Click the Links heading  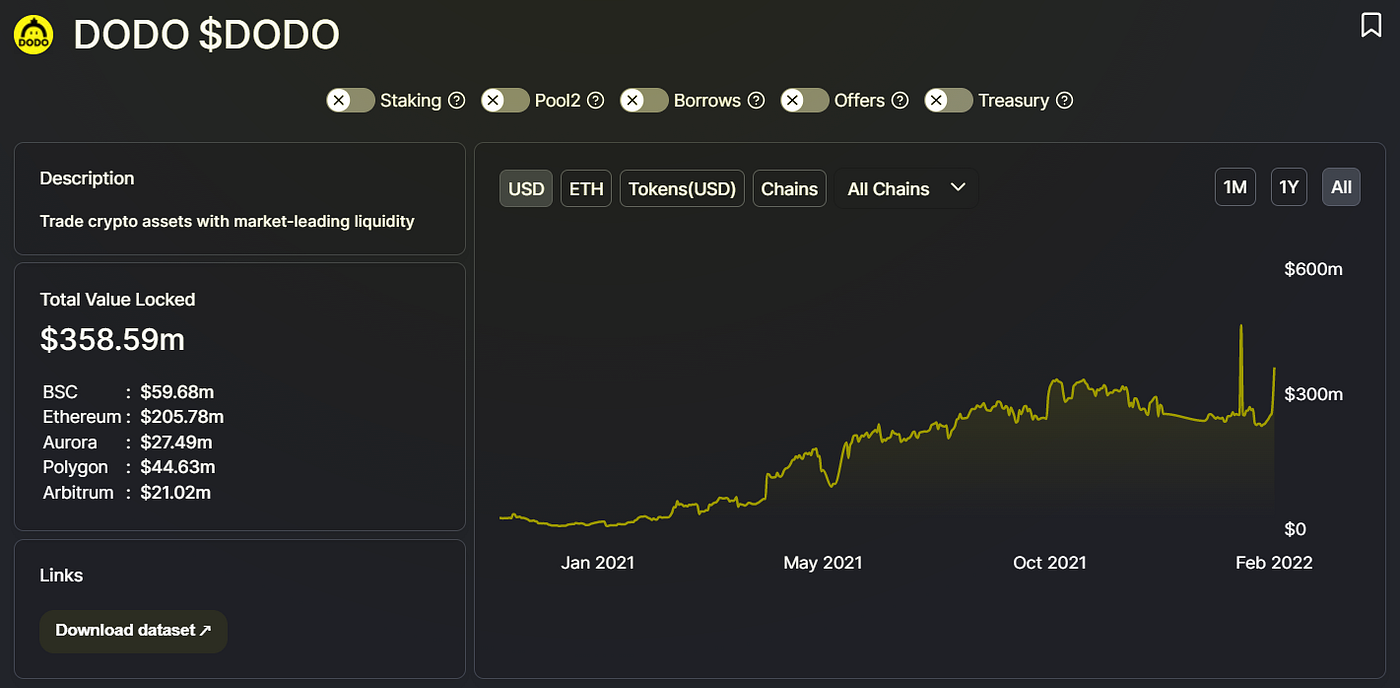pos(61,575)
